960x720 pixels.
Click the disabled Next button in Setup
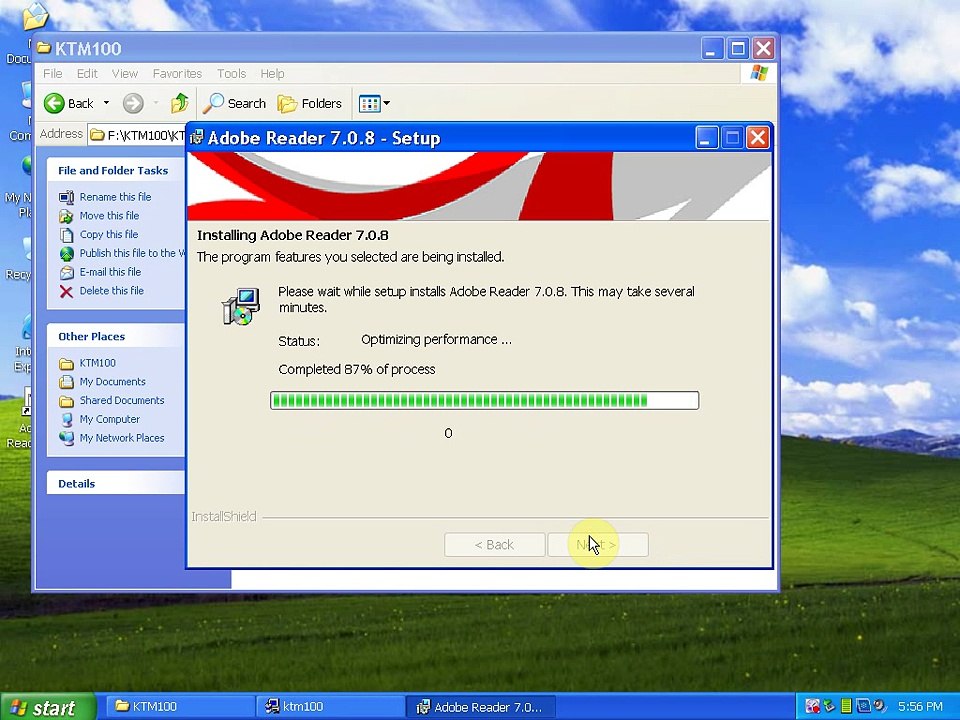598,544
